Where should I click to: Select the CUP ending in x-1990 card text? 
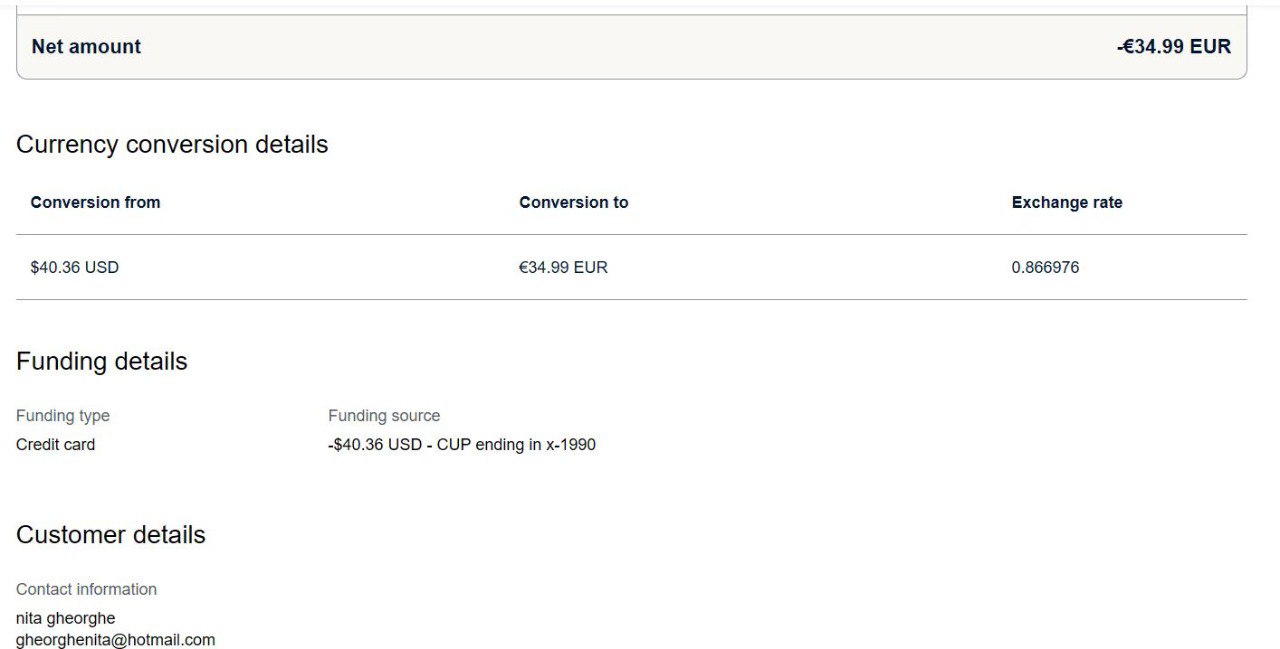516,445
